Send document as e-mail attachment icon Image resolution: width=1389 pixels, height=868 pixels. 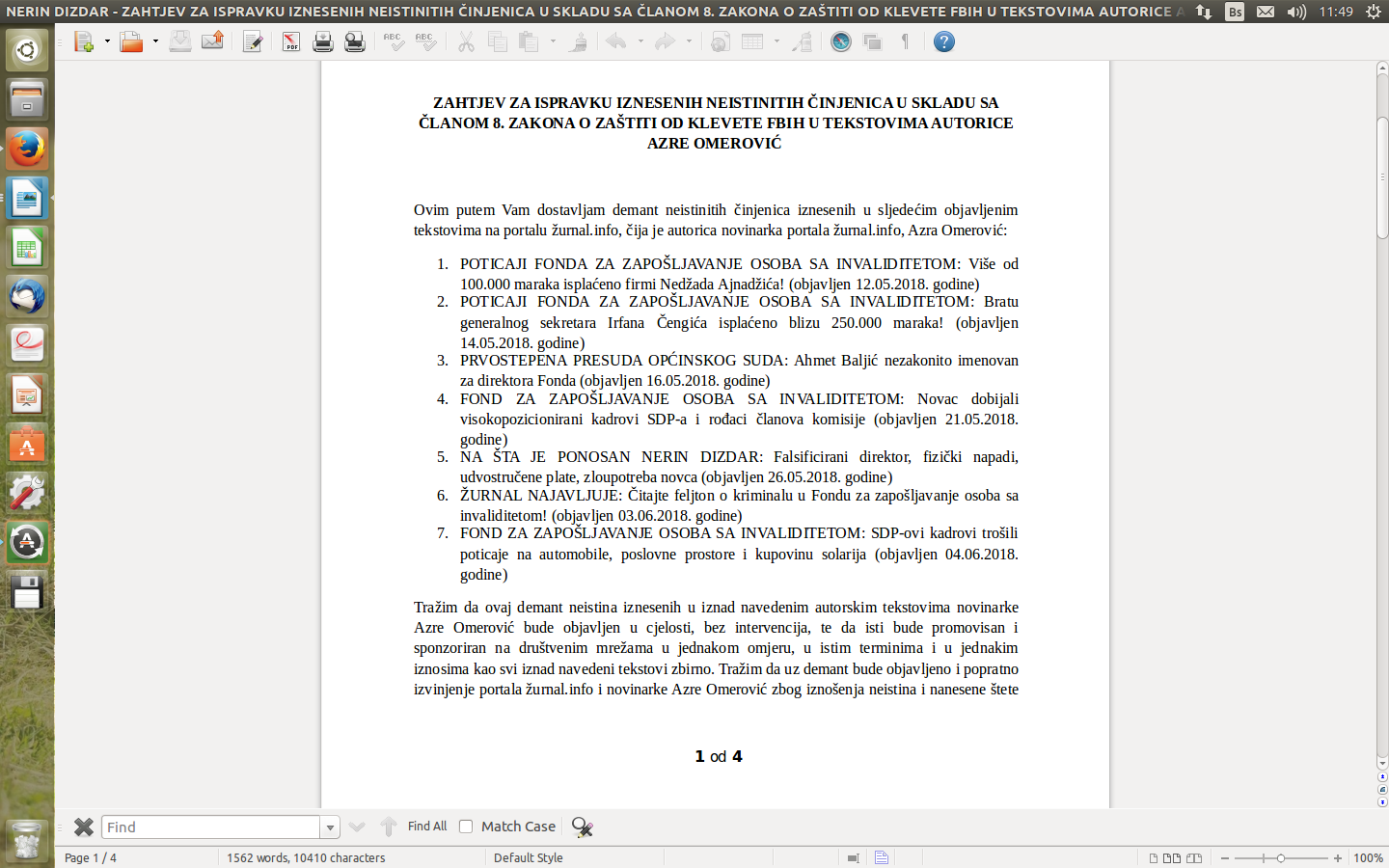pyautogui.click(x=212, y=41)
